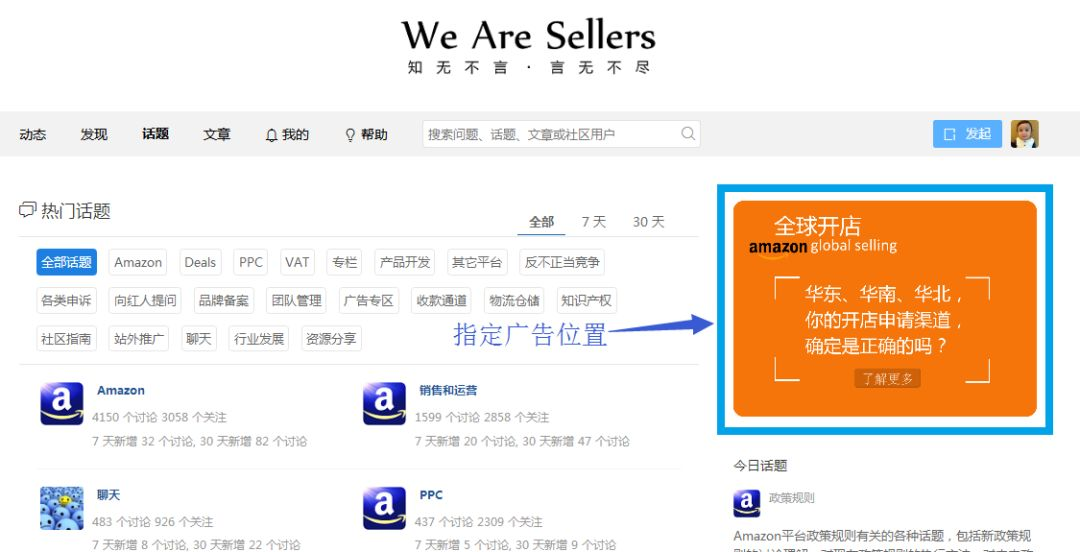This screenshot has width=1080, height=552.
Task: Open the user avatar in header
Action: click(x=1024, y=134)
